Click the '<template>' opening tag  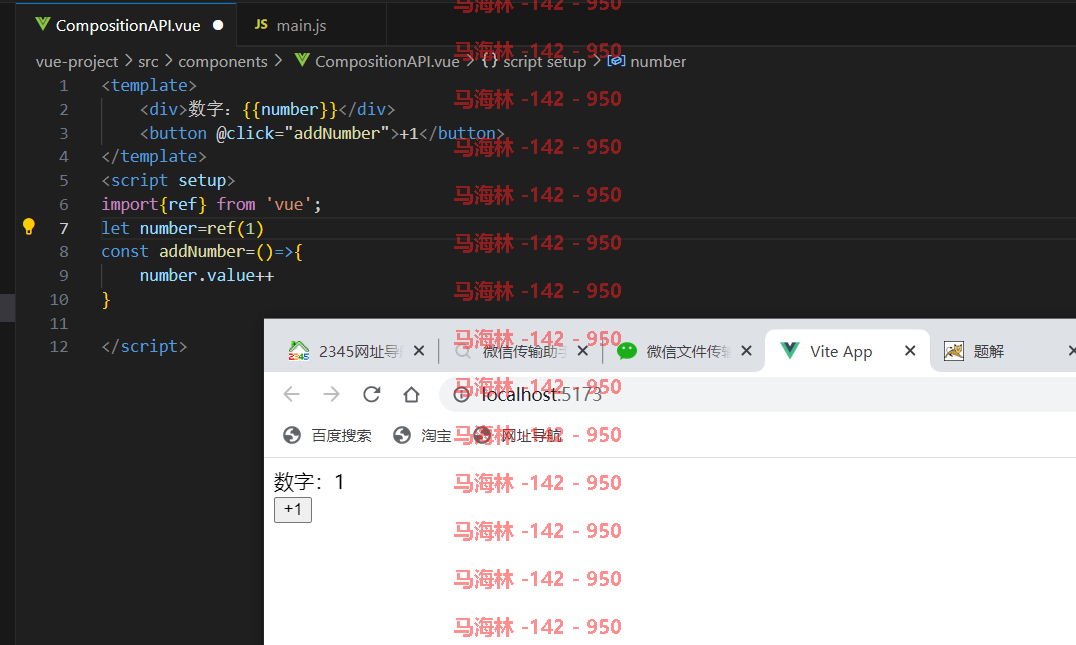coord(149,86)
